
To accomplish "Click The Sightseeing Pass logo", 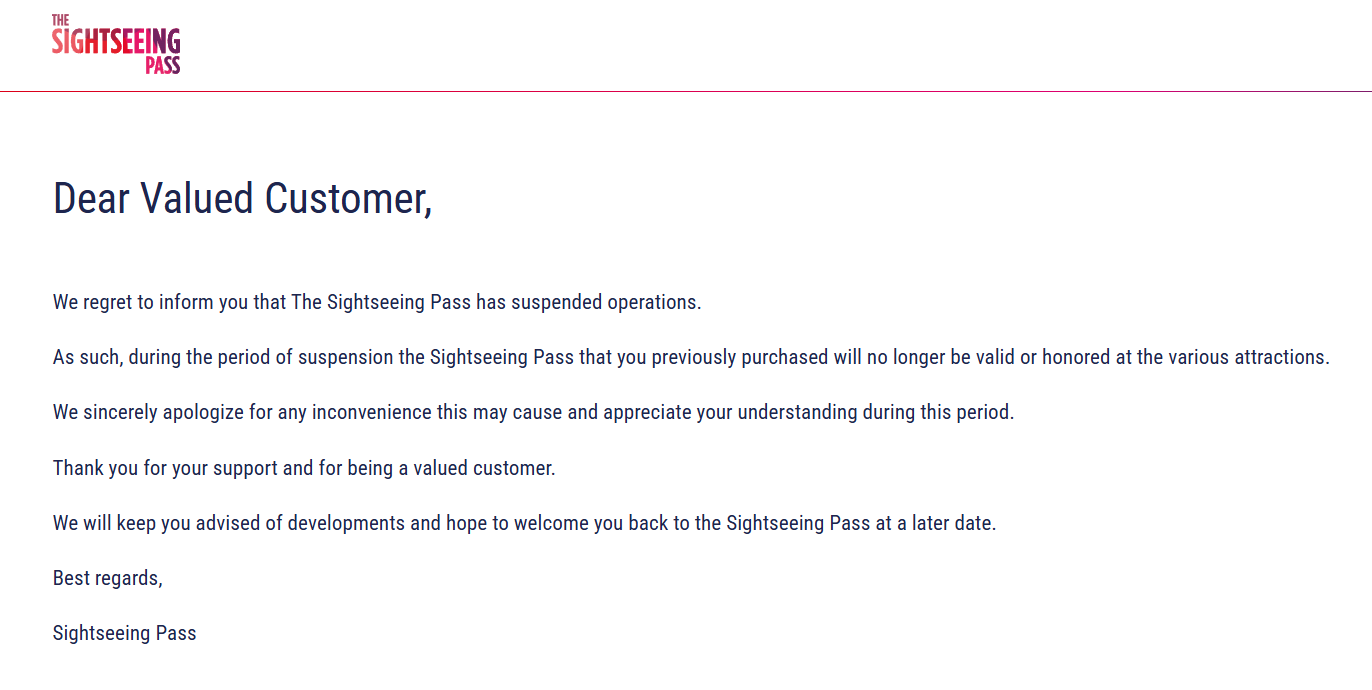I will click(x=116, y=44).
